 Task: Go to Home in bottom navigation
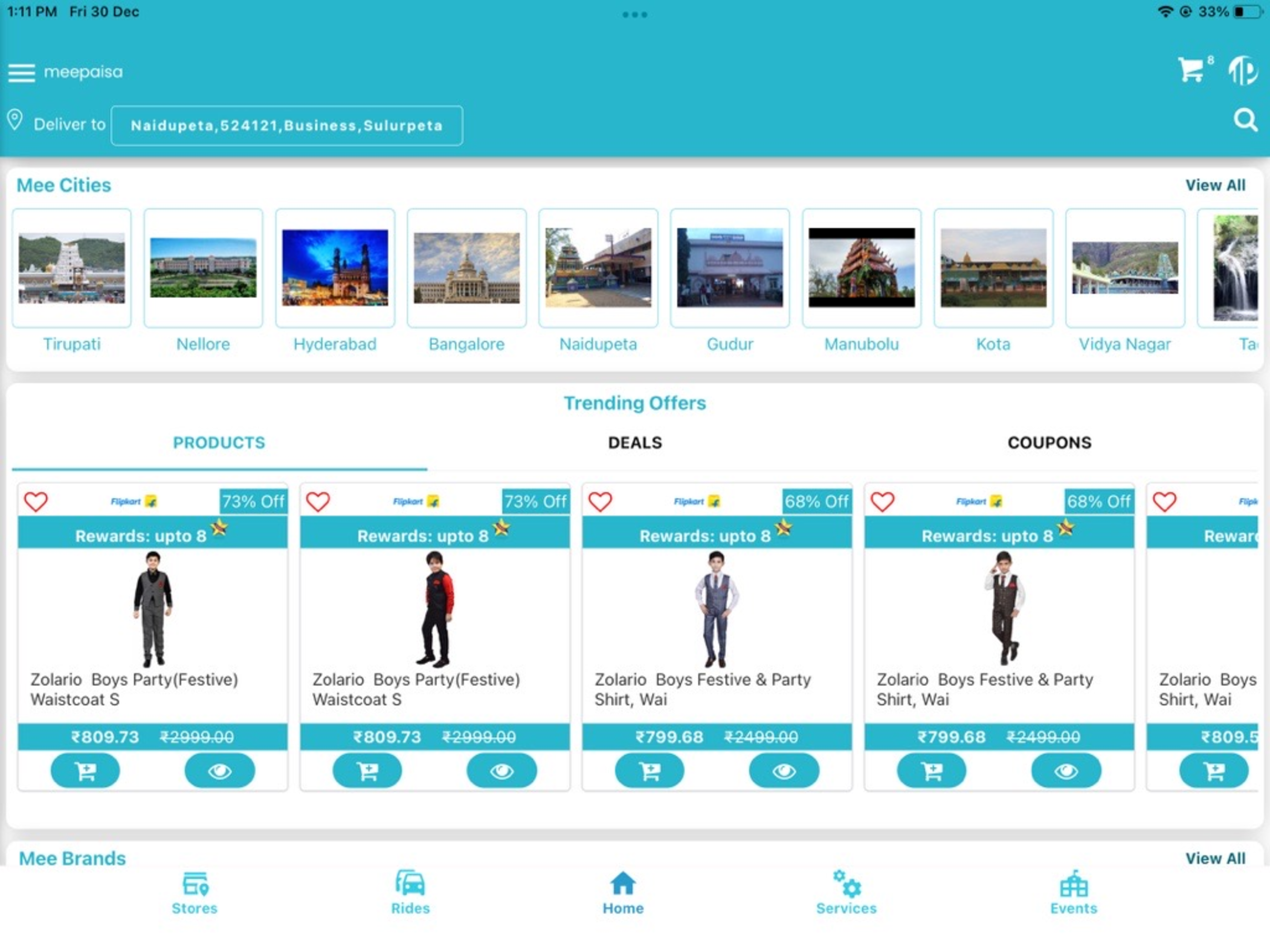623,893
